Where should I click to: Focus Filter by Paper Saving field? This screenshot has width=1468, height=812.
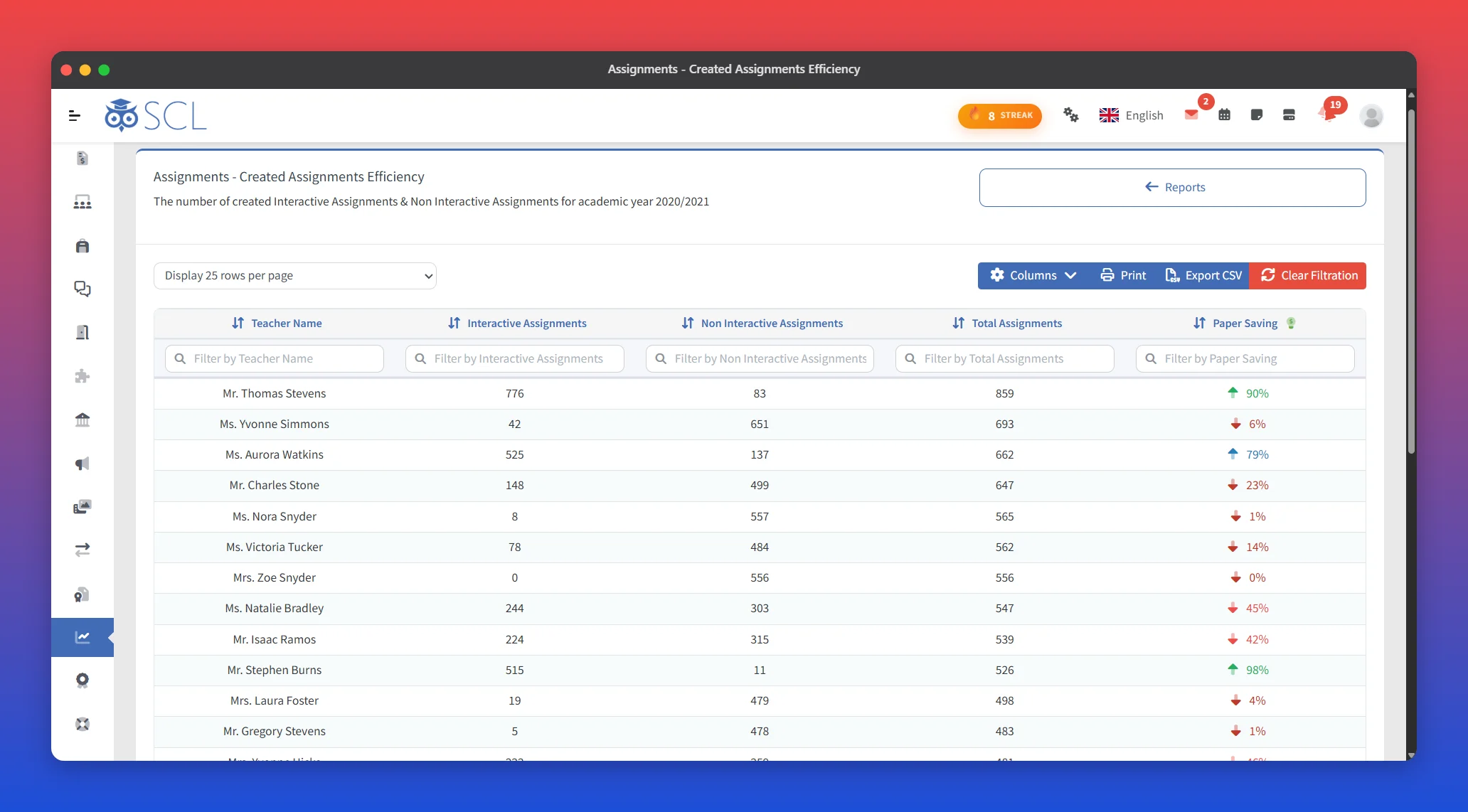coord(1245,359)
